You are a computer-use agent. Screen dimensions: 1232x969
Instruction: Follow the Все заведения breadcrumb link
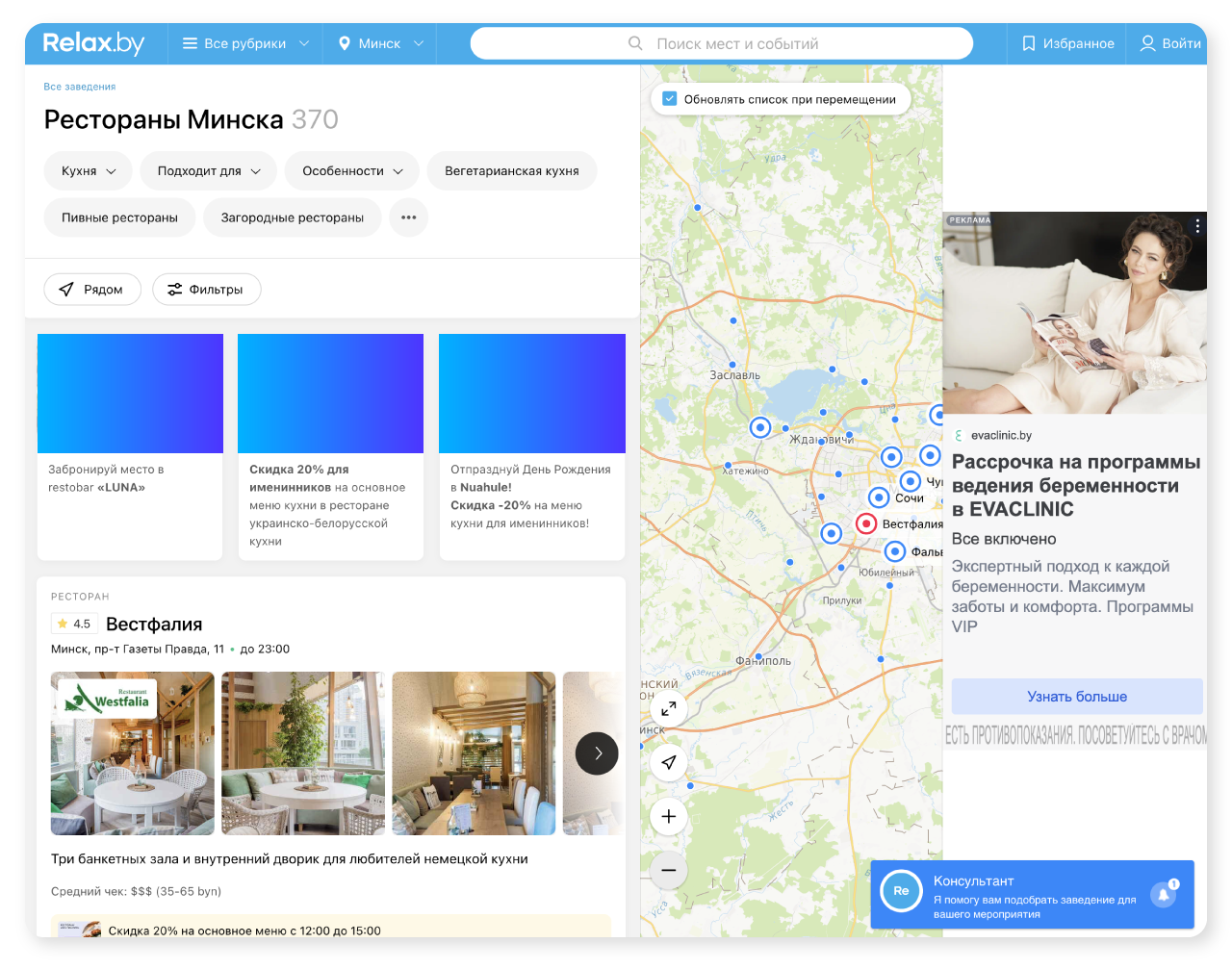(x=80, y=87)
